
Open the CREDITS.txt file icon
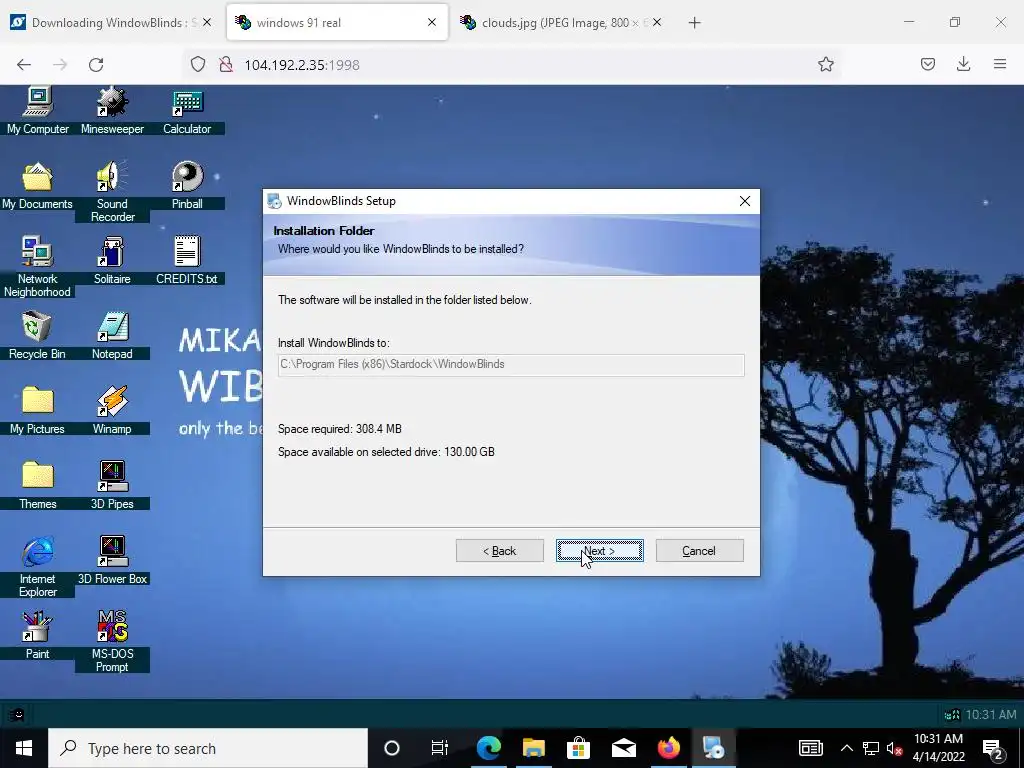[x=187, y=260]
